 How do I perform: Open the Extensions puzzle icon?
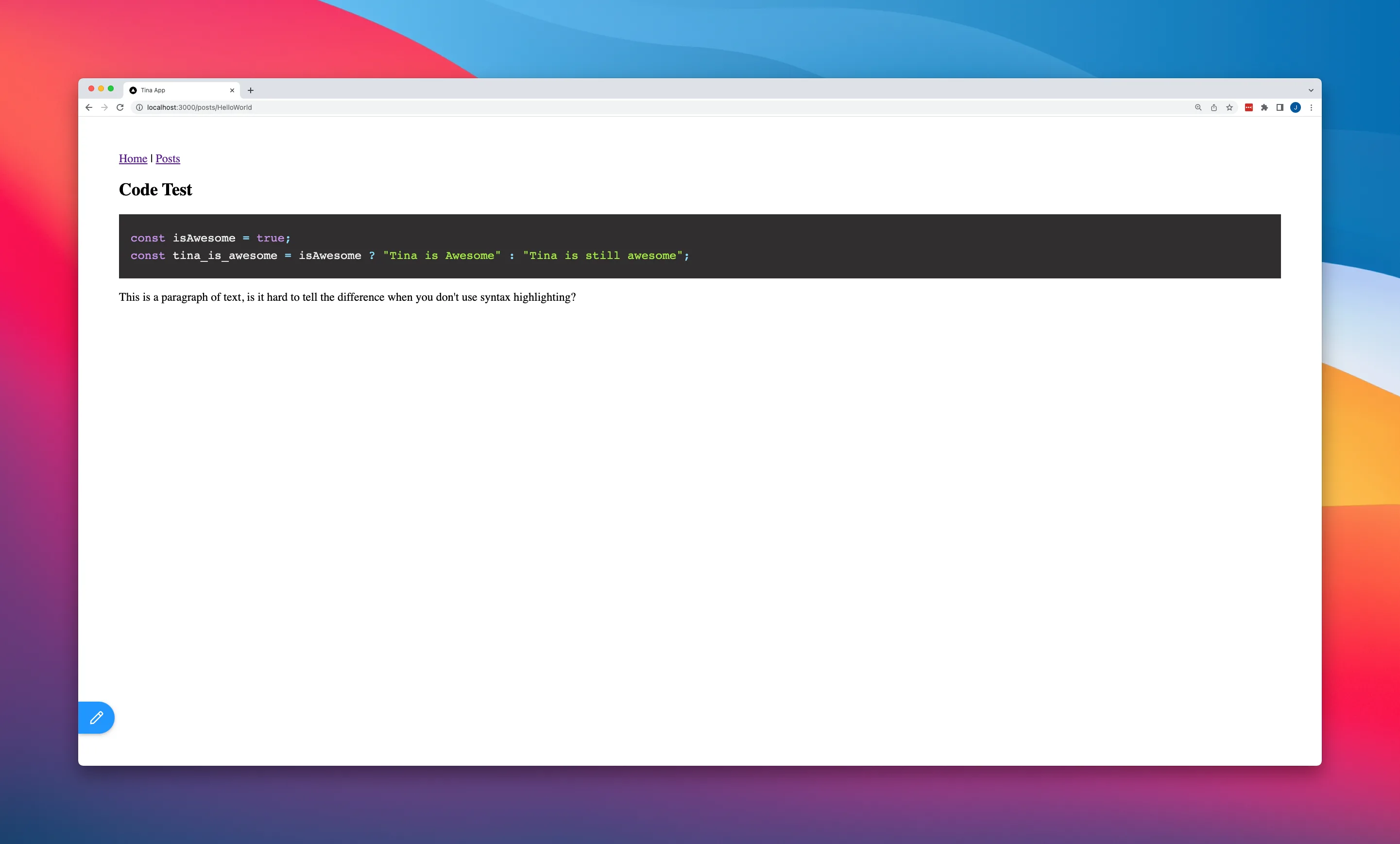[x=1264, y=107]
